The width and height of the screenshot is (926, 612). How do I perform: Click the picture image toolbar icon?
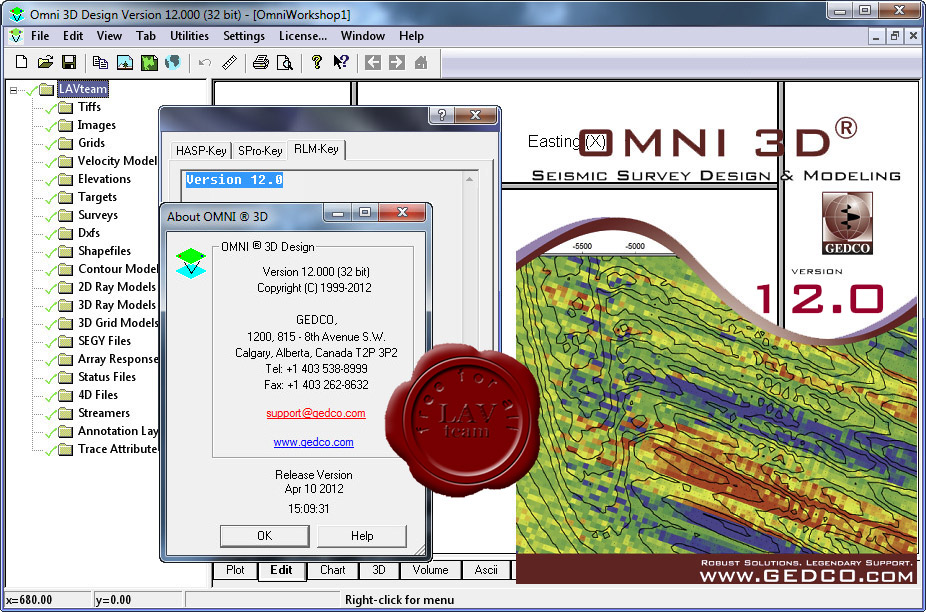pos(125,62)
